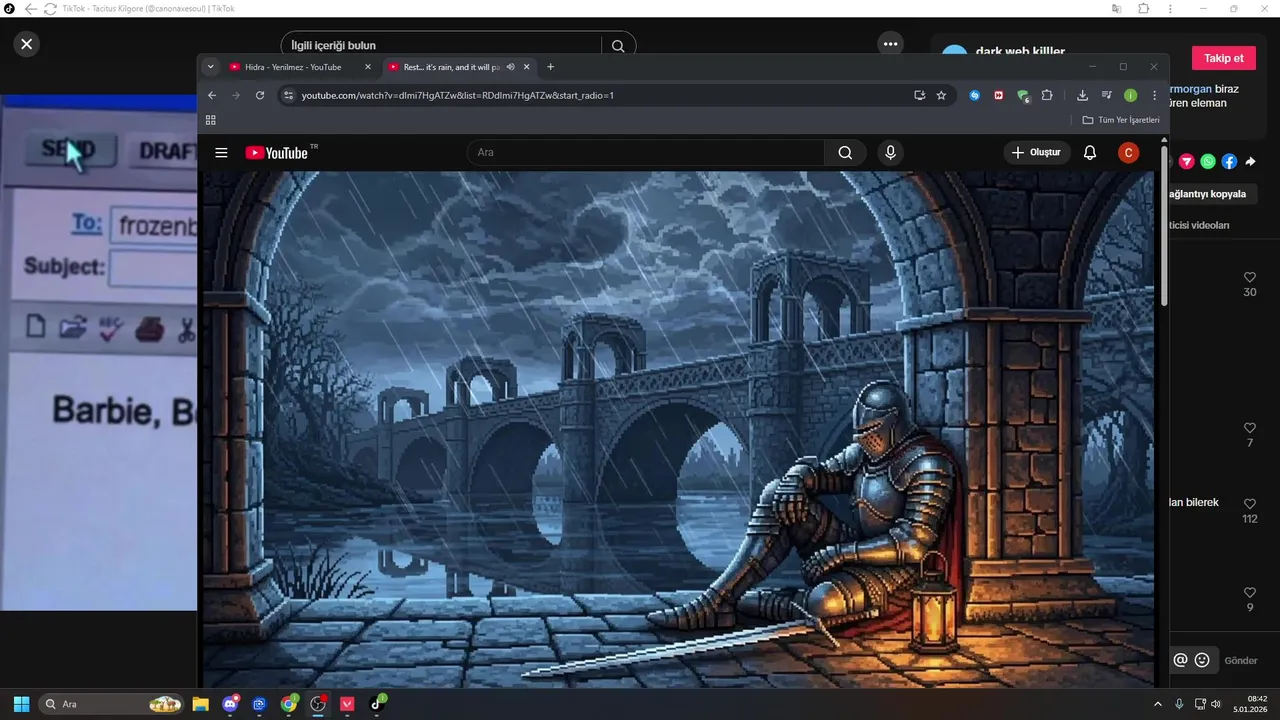Click the 'Takip et' follow button
The image size is (1280, 720).
1224,58
